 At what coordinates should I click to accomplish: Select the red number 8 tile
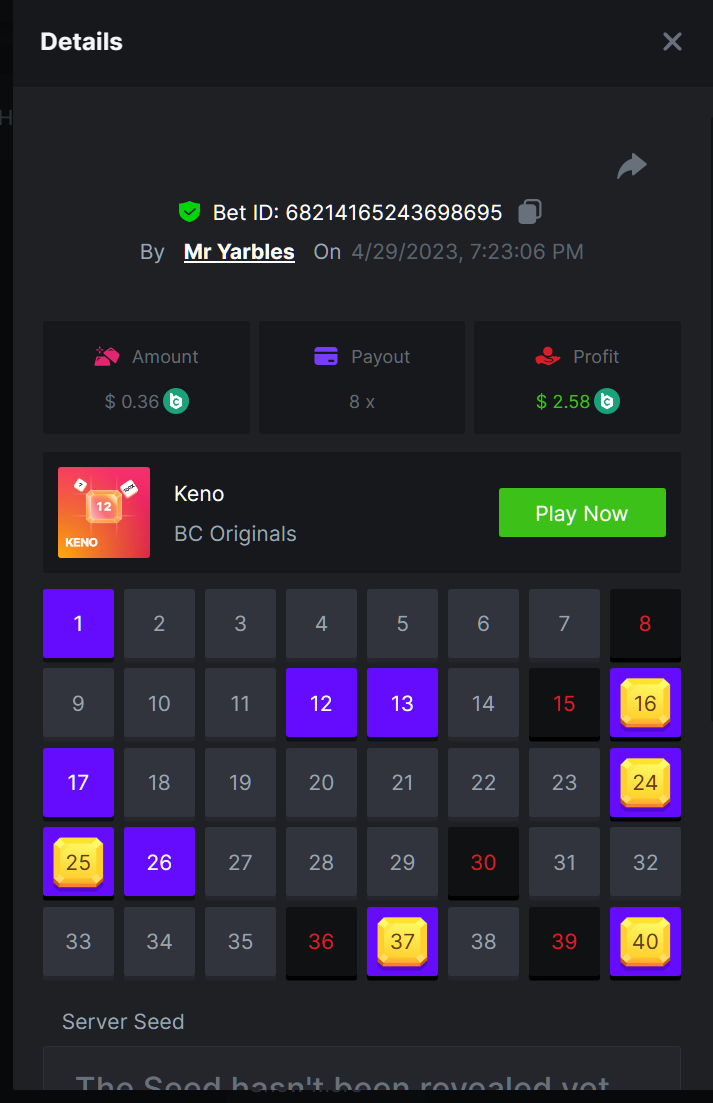coord(645,624)
